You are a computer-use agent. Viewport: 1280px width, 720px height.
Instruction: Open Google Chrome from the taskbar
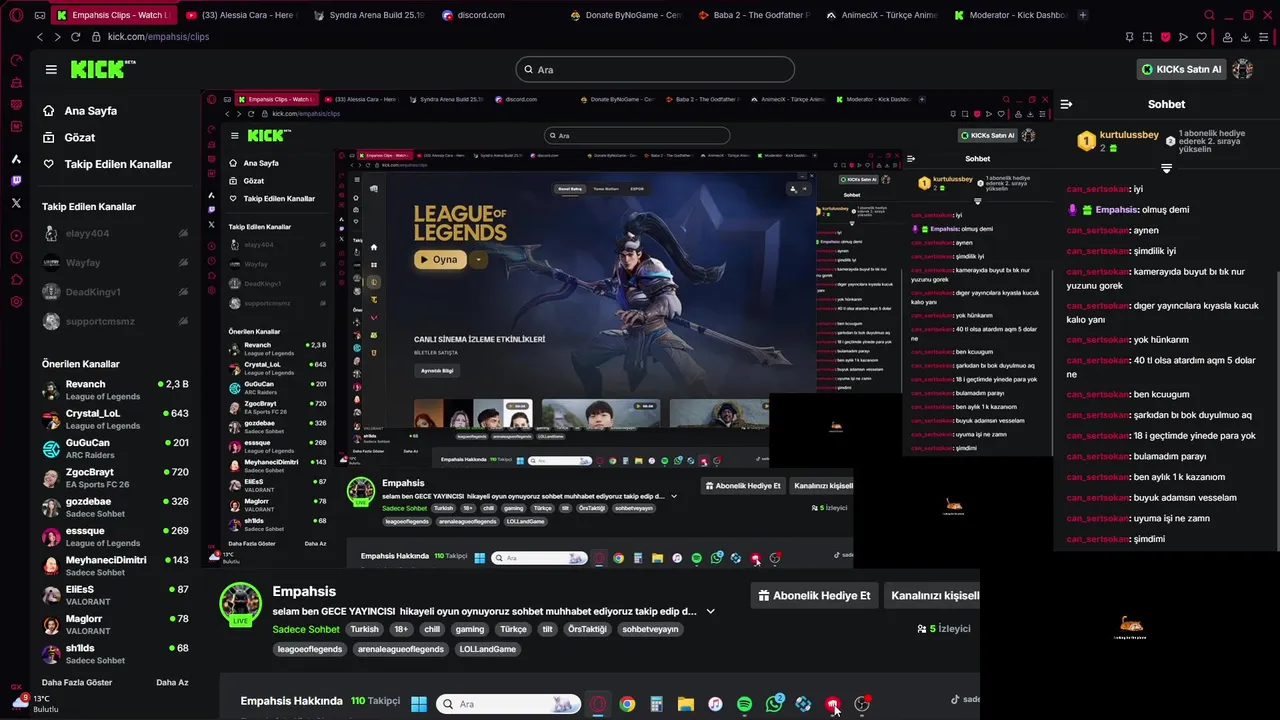pyautogui.click(x=627, y=704)
